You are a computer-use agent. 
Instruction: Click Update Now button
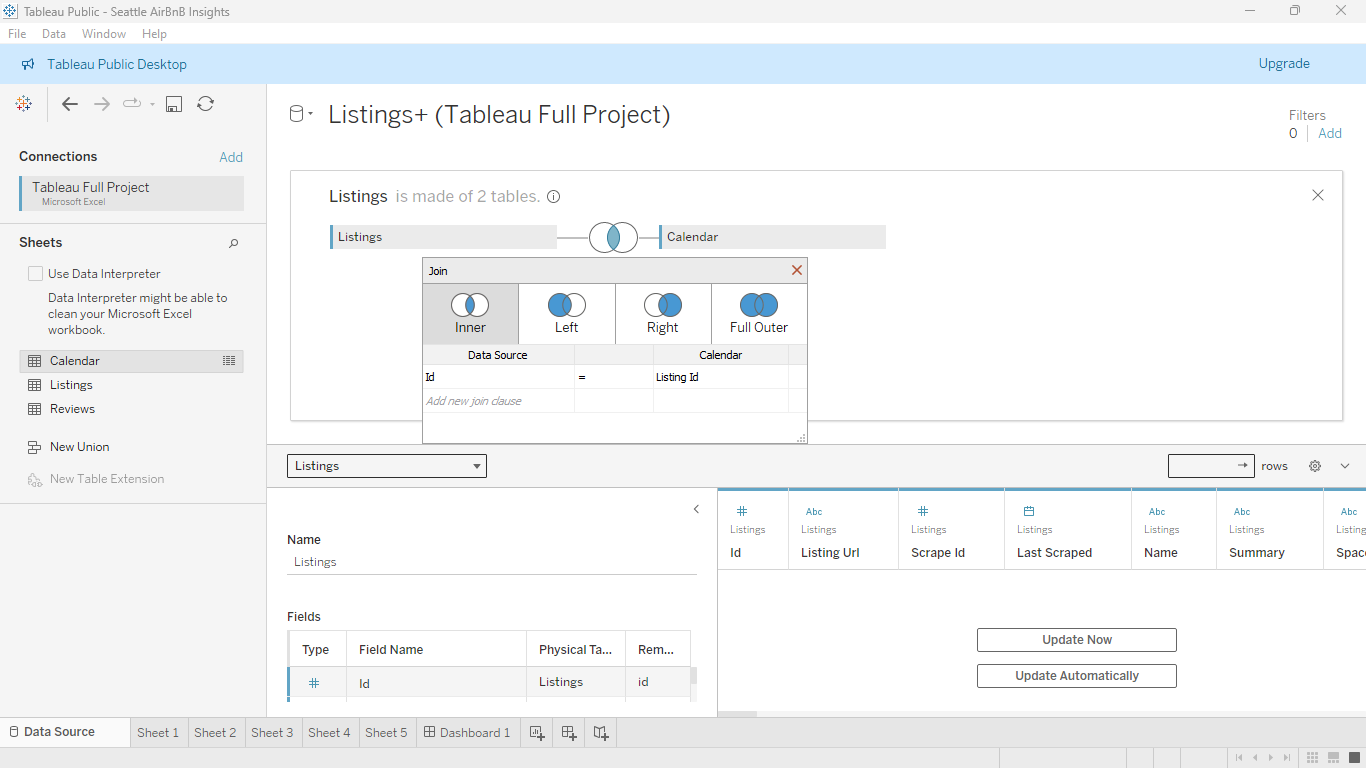(x=1077, y=640)
